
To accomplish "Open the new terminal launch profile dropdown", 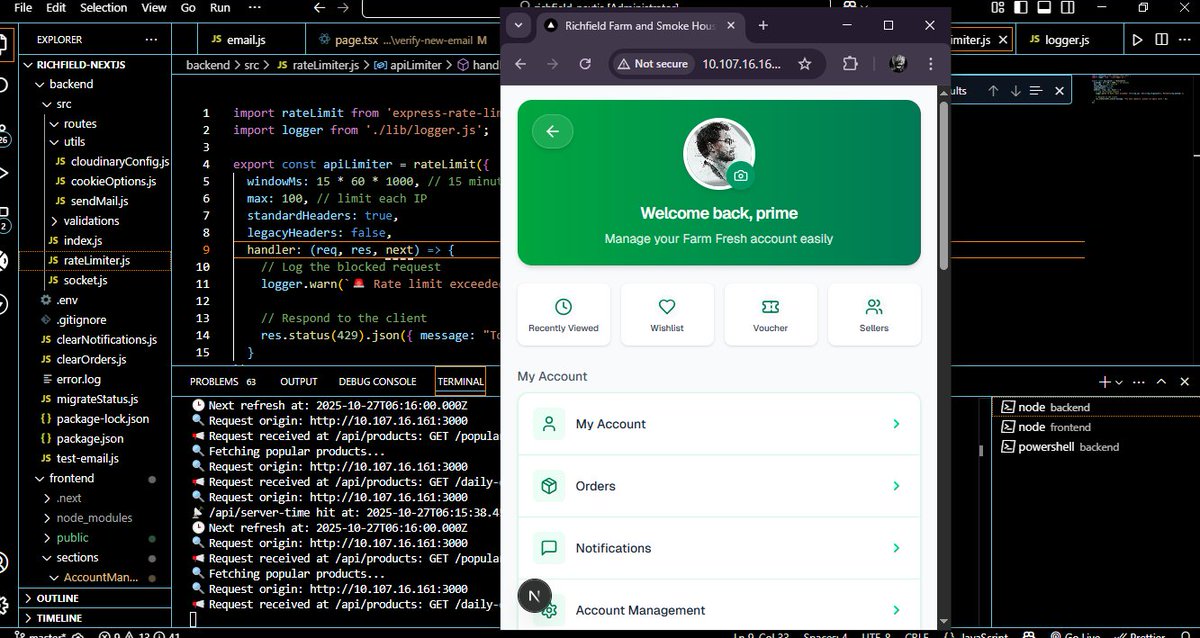I will point(1118,382).
